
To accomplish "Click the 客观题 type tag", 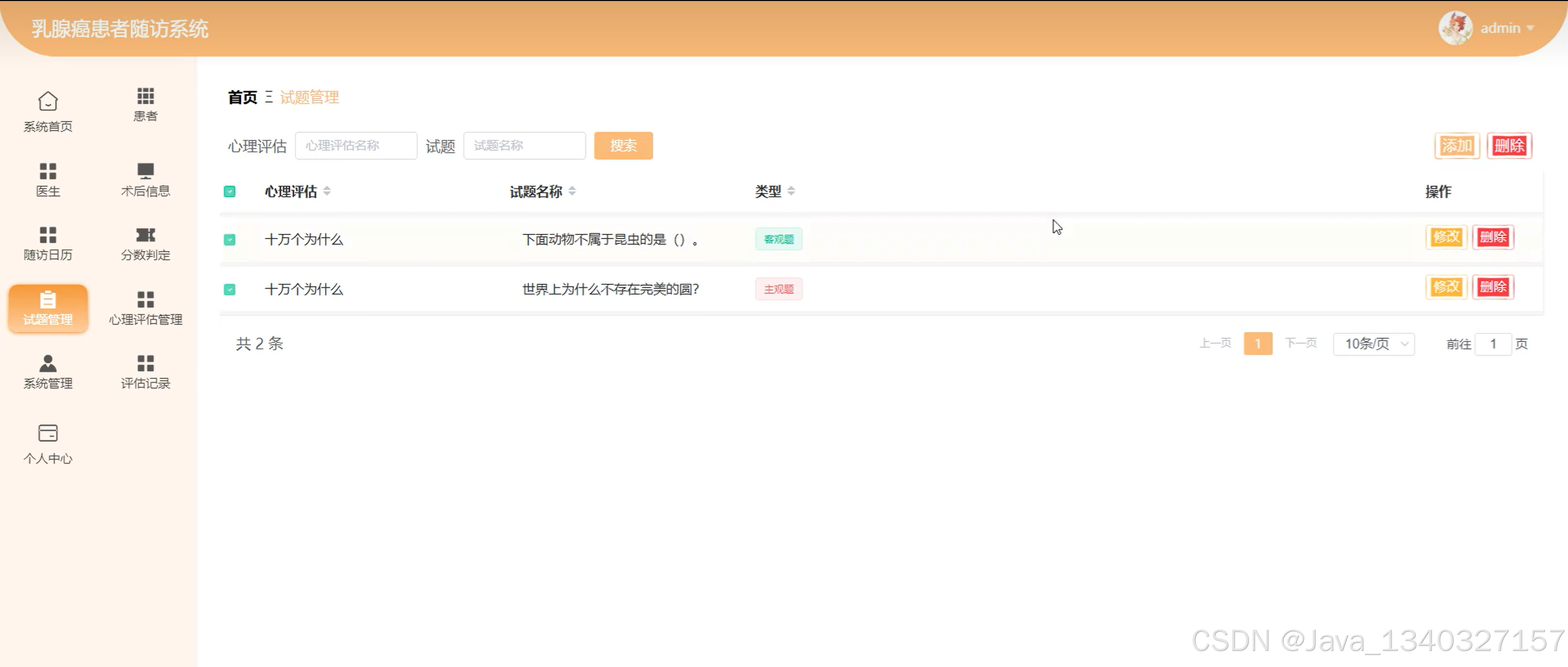I will 778,239.
